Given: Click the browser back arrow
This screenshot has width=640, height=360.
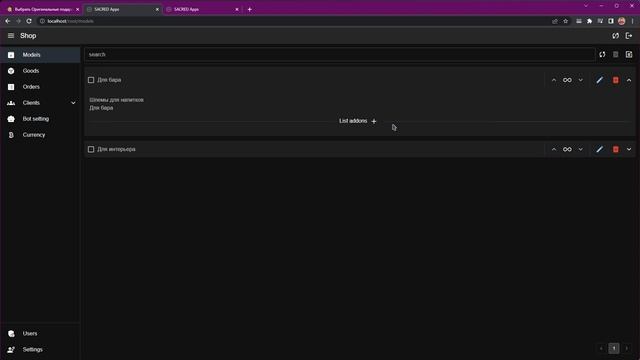Looking at the screenshot, I should 8,21.
